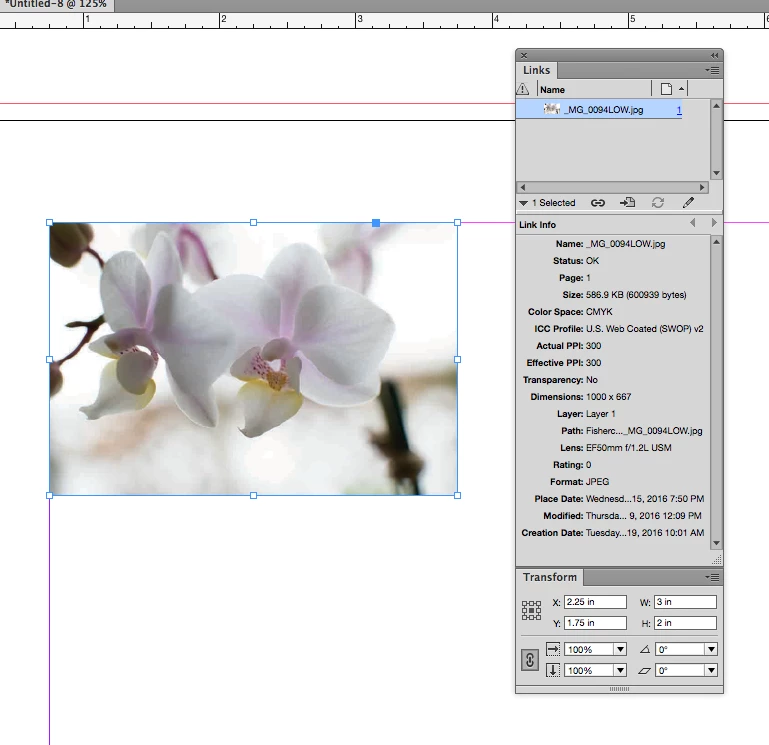
Task: Click the reference point locator grid
Action: tap(531, 611)
